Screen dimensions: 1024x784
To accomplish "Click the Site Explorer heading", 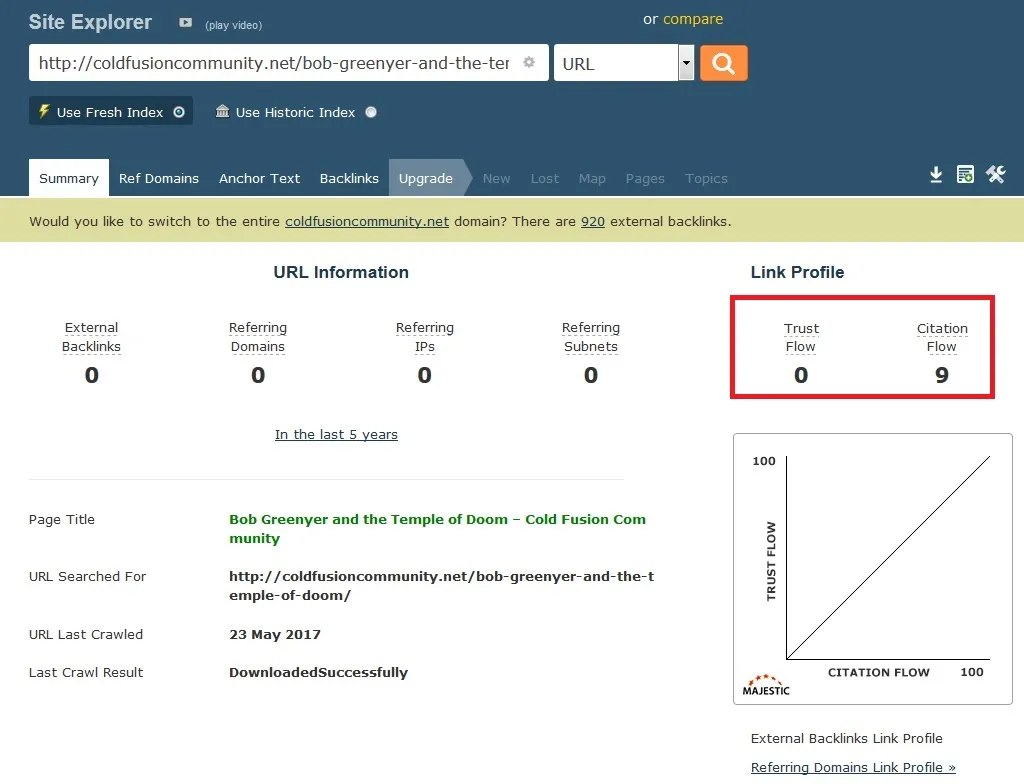I will [x=90, y=22].
